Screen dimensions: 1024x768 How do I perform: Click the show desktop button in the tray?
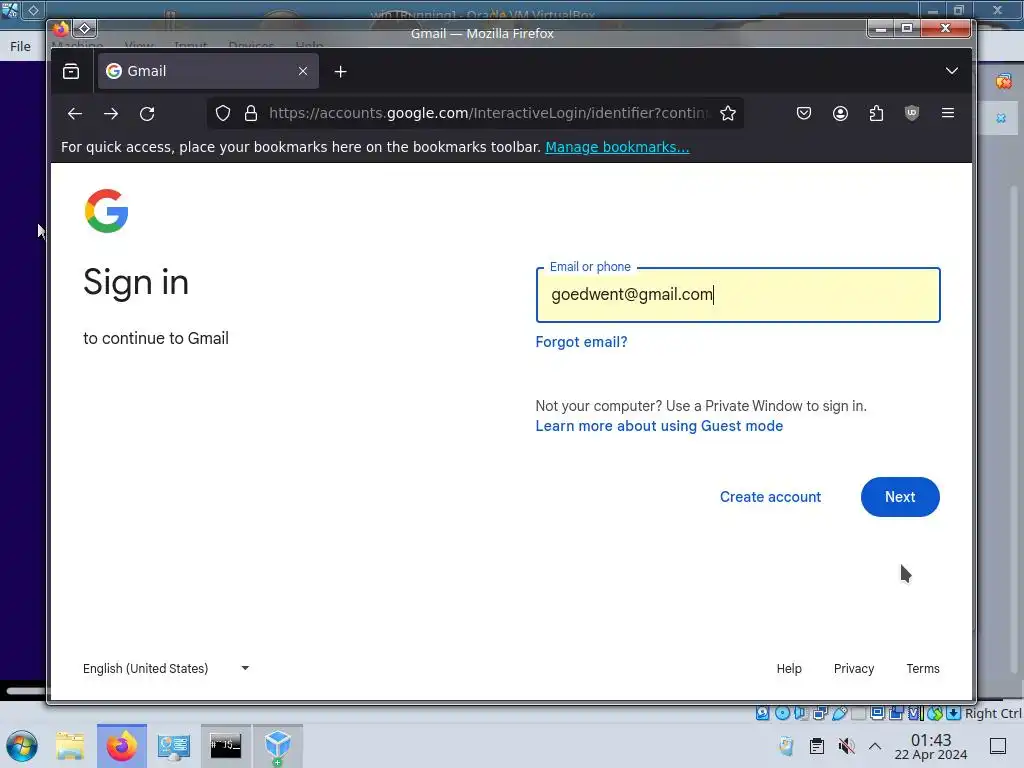tap(998, 746)
